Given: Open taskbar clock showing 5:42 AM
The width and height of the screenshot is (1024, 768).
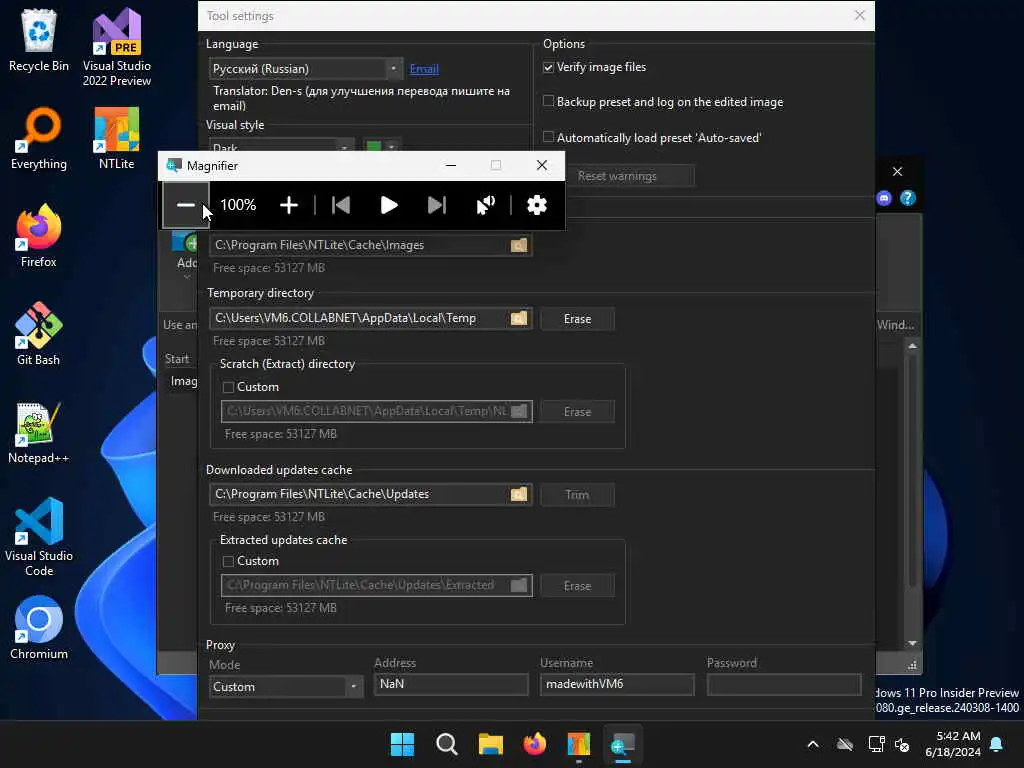Looking at the screenshot, I should (x=953, y=744).
